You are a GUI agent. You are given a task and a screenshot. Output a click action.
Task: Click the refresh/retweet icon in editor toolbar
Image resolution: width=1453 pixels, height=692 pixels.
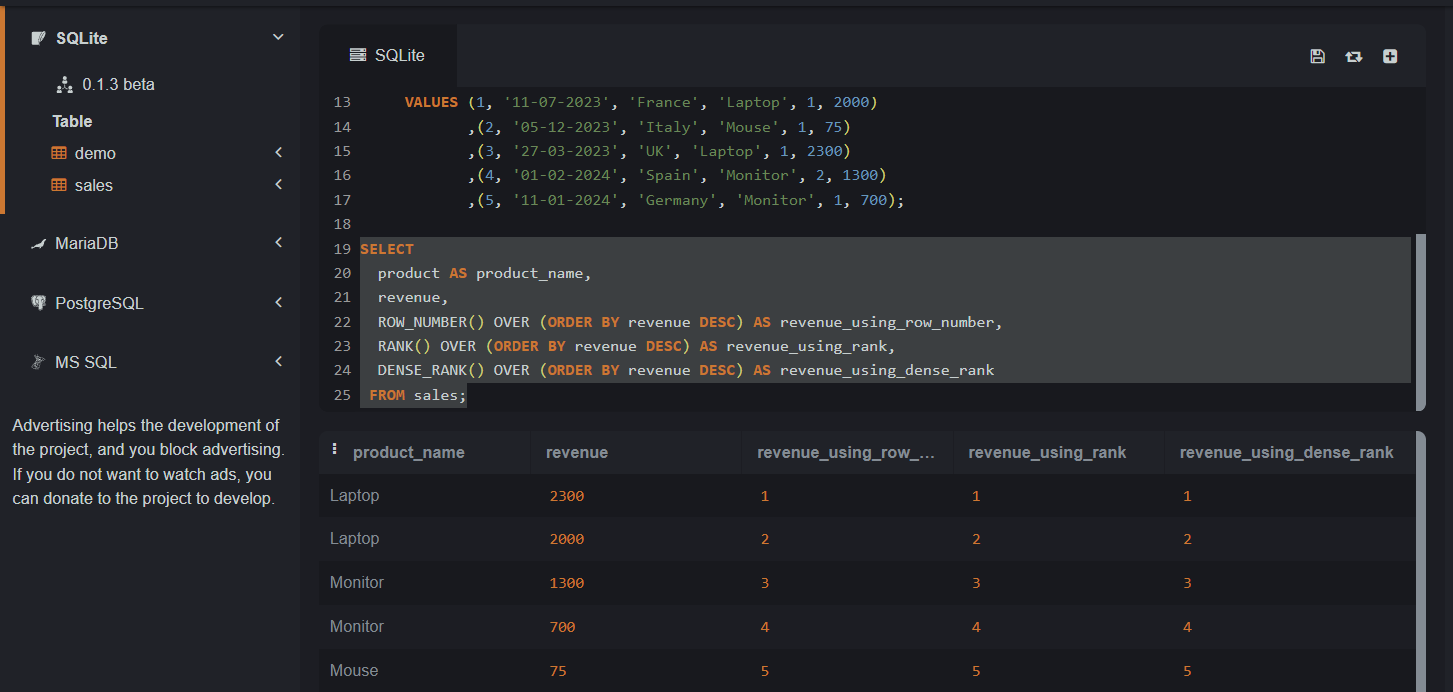[x=1353, y=56]
